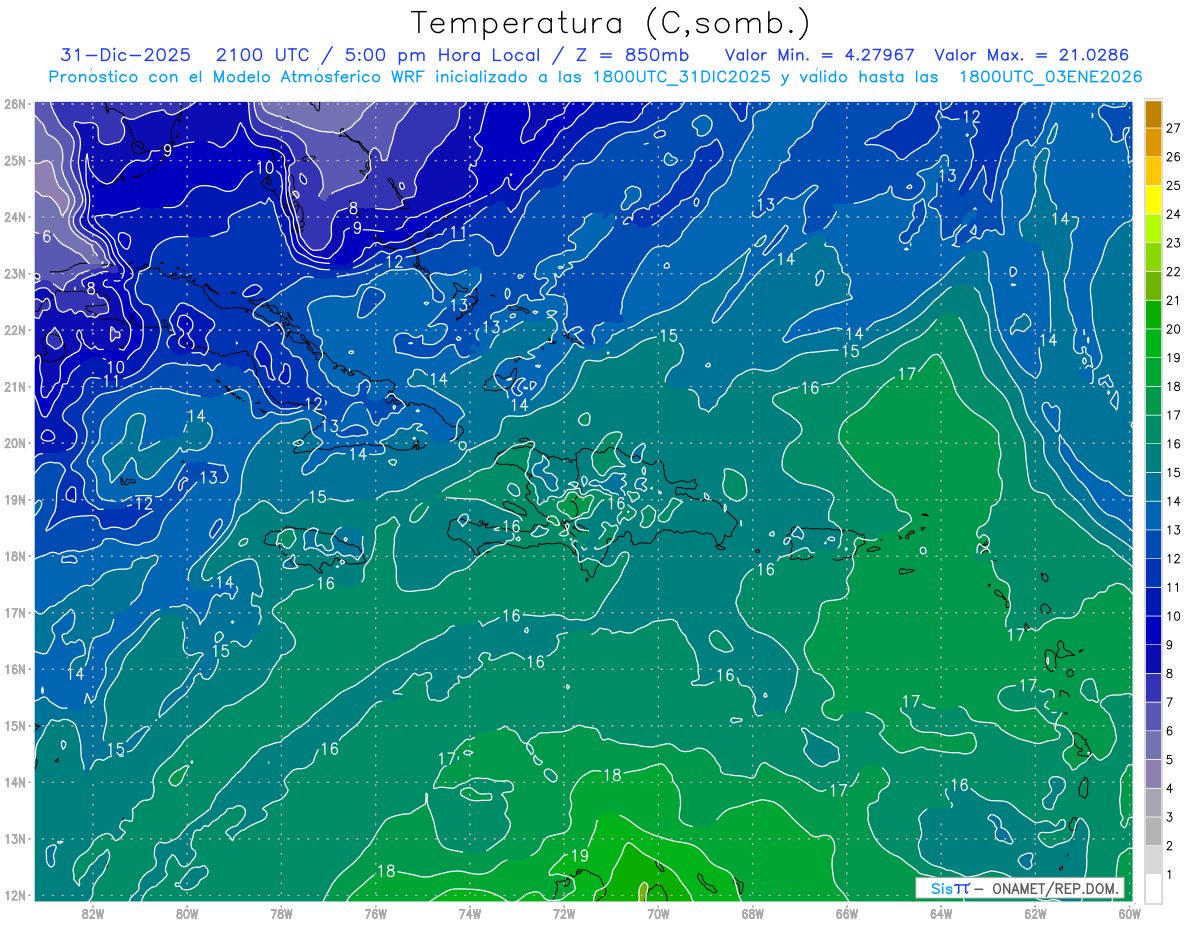
Task: Click the white swatch below legend value 1
Action: 1153,888
